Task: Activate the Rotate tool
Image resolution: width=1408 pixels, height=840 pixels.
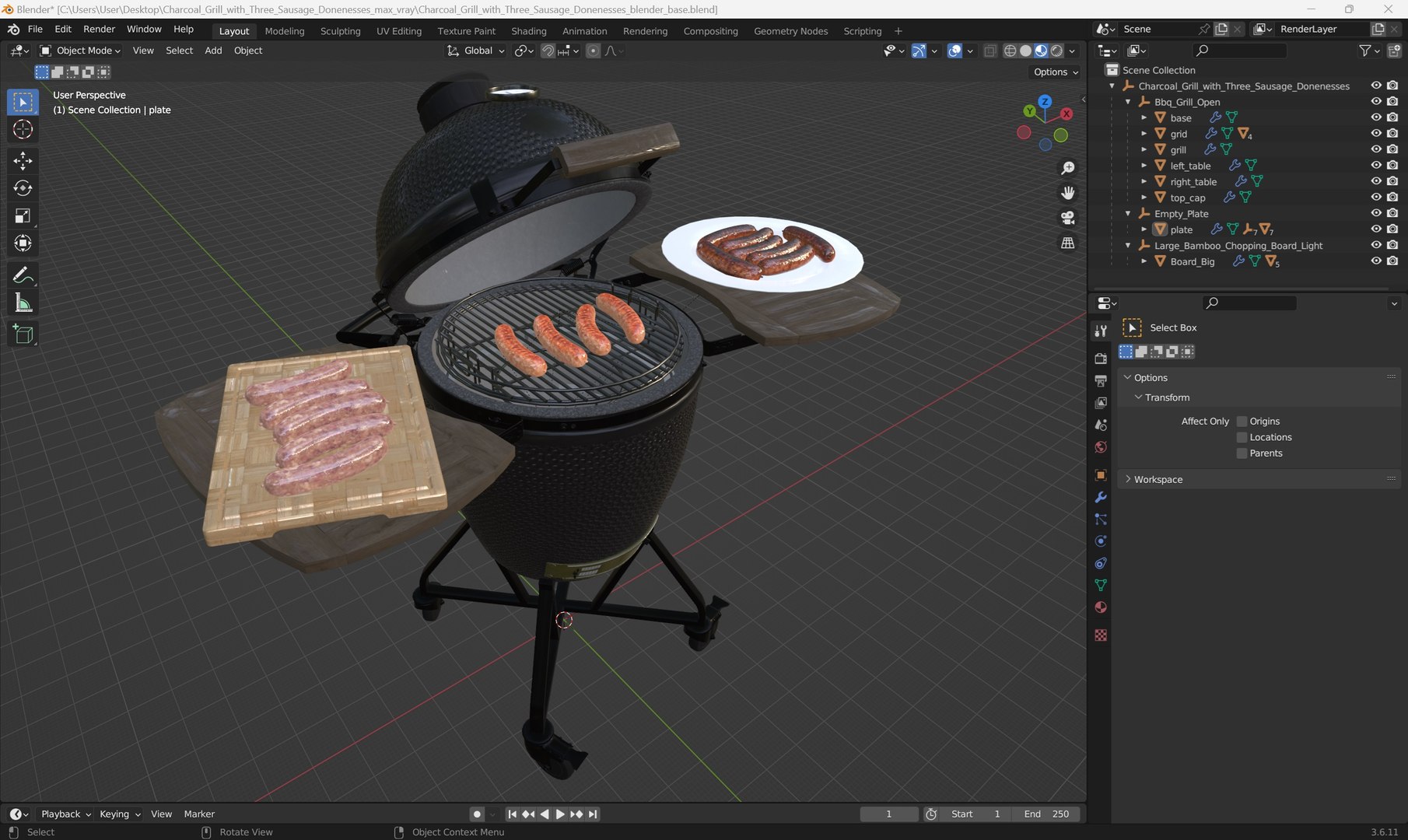Action: [23, 188]
